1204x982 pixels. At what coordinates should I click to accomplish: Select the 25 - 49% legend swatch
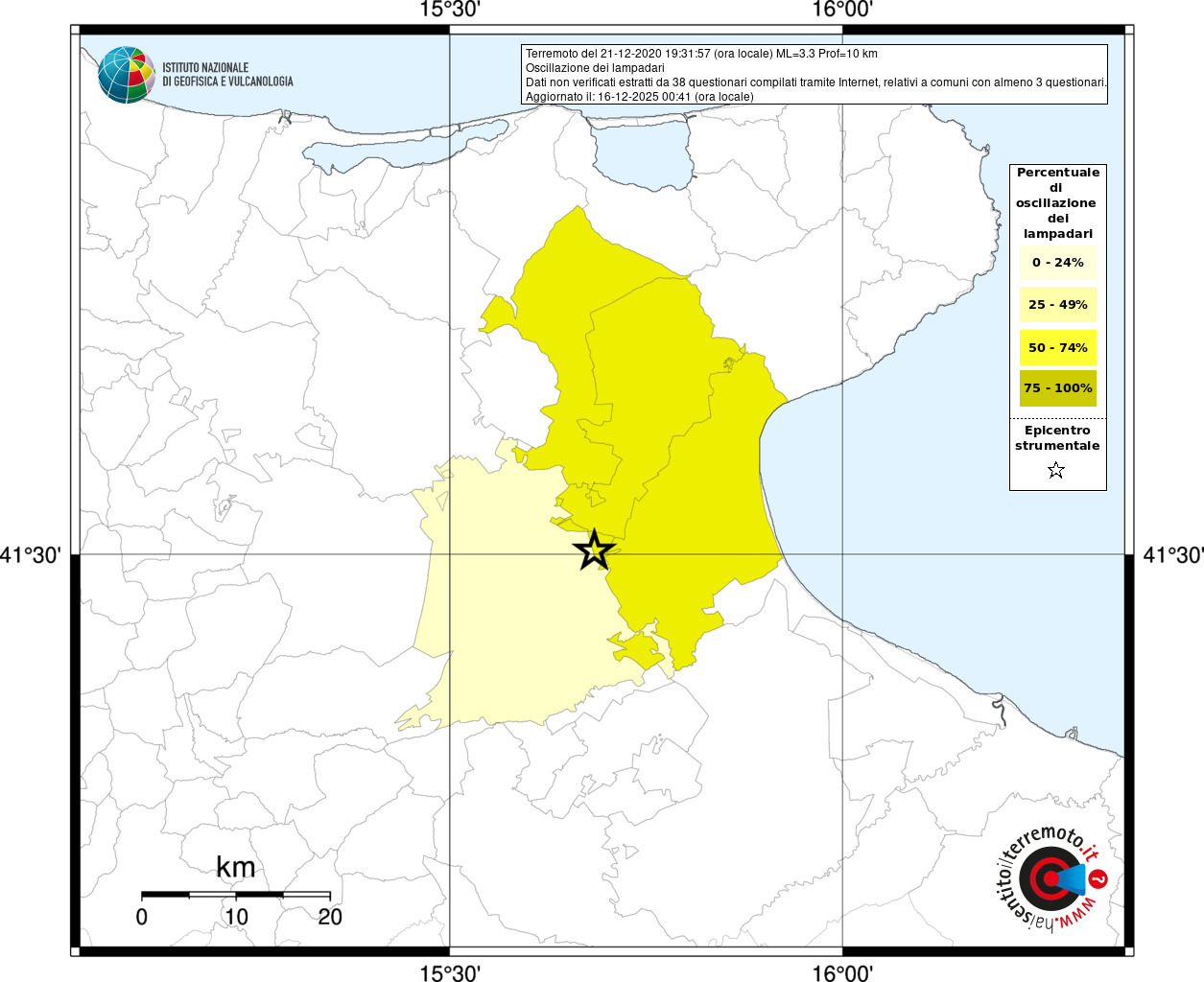coord(1057,305)
